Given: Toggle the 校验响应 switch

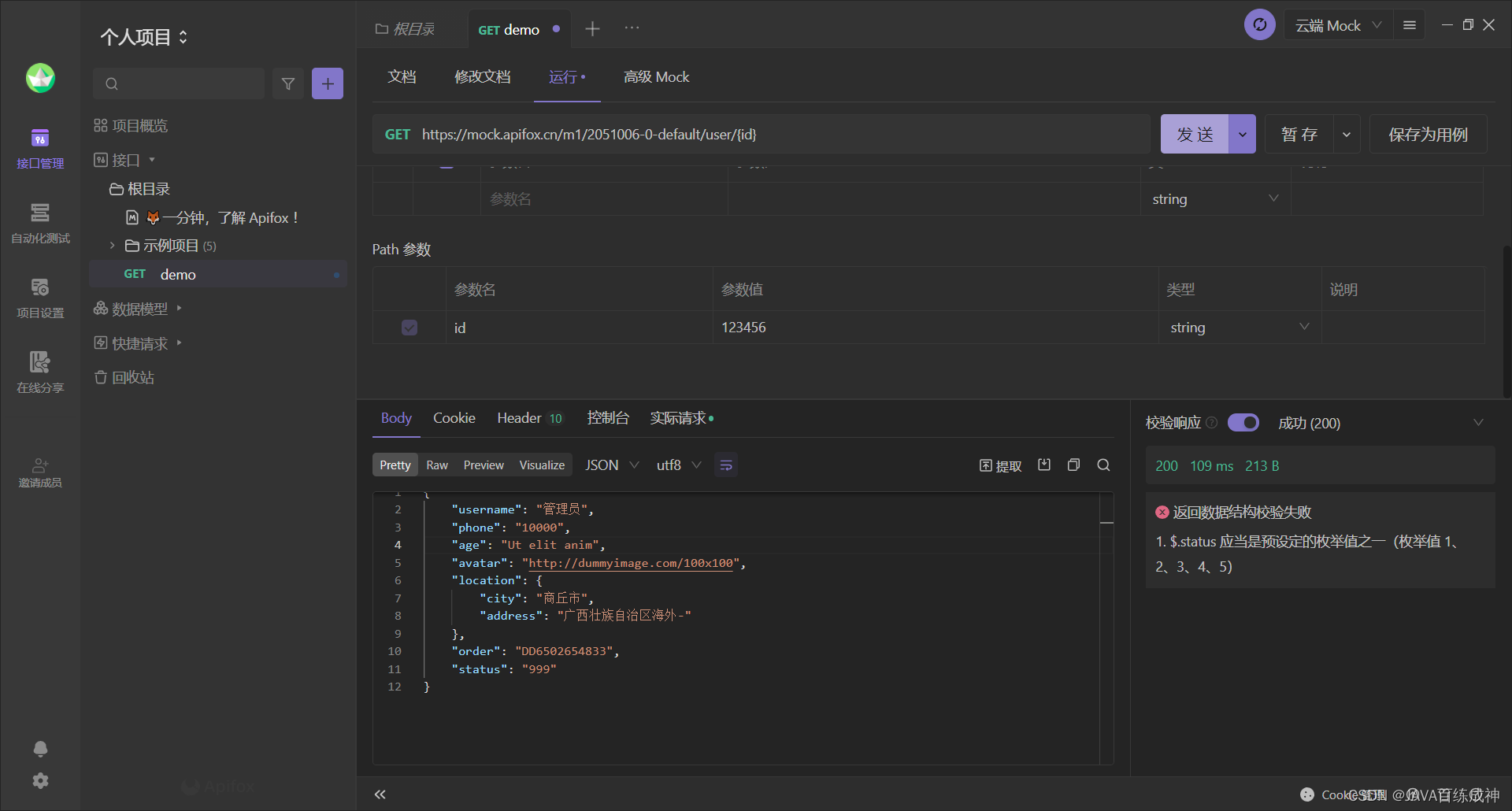Looking at the screenshot, I should 1243,423.
